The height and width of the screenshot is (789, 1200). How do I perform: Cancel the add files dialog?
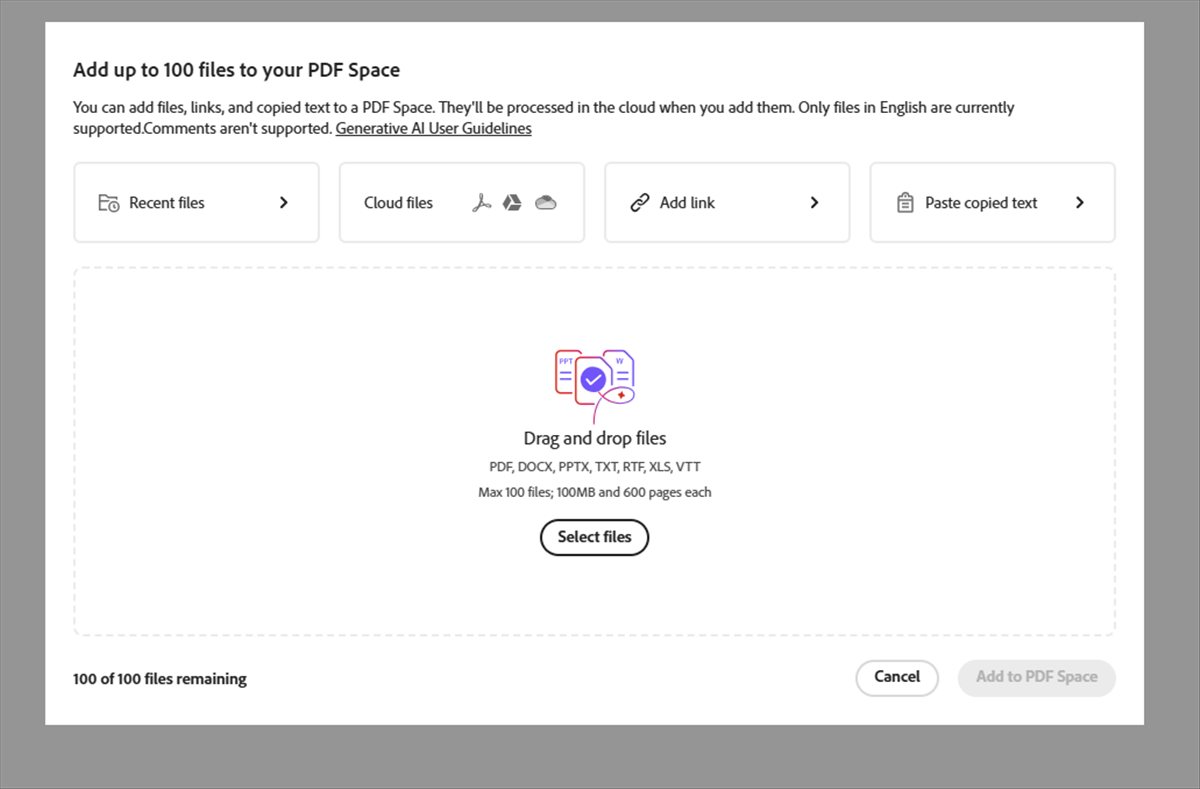pyautogui.click(x=897, y=677)
